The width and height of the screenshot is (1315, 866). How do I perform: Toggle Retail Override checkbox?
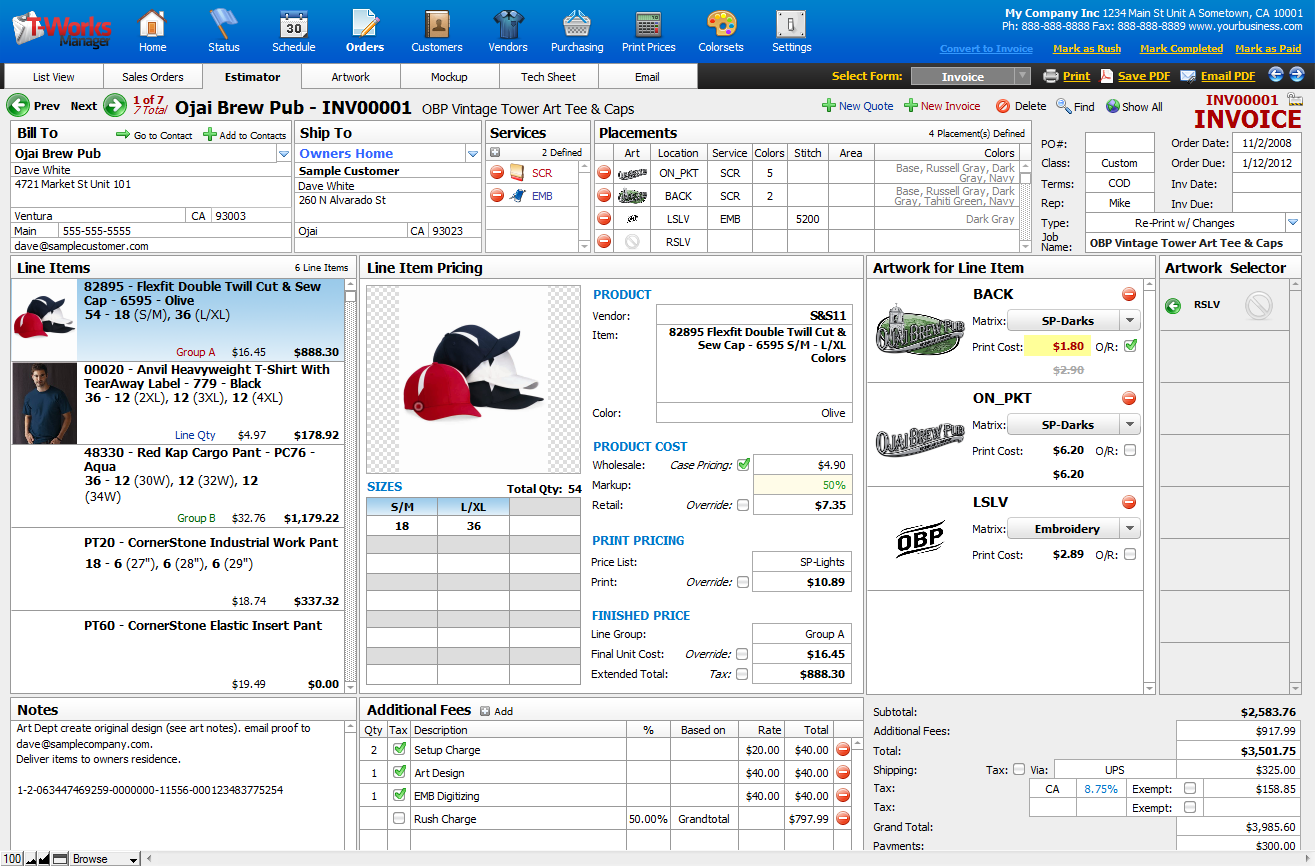point(742,505)
